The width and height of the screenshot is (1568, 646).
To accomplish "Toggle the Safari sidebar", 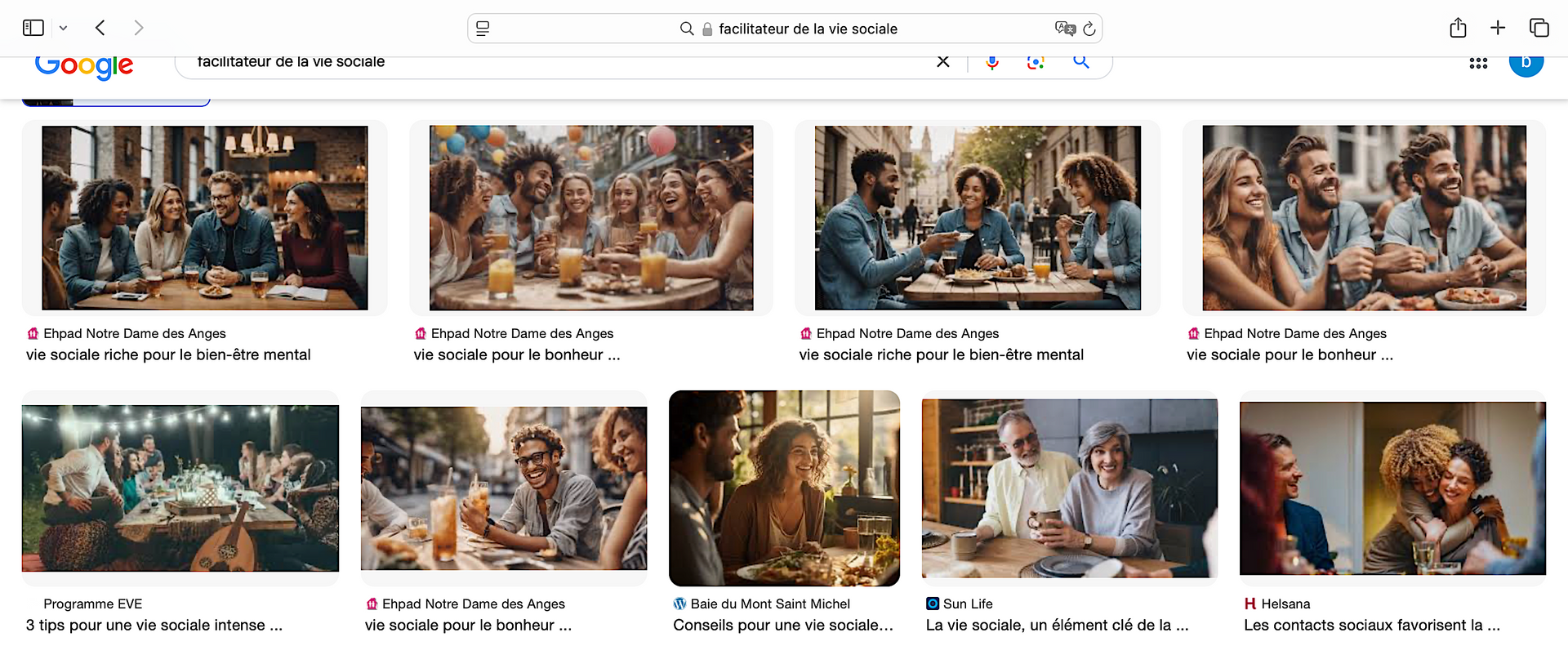I will 33,28.
